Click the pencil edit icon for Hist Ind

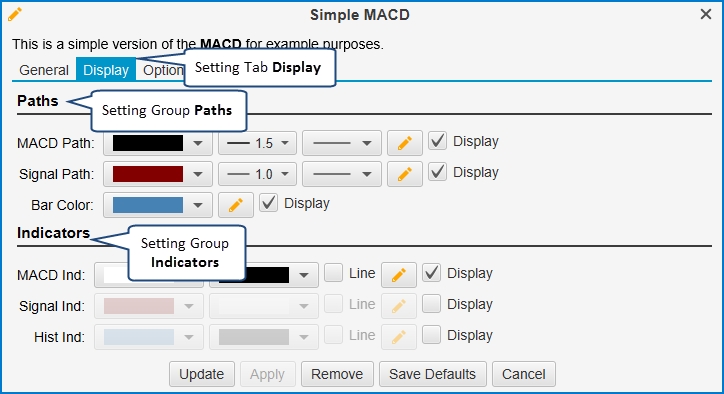point(398,337)
